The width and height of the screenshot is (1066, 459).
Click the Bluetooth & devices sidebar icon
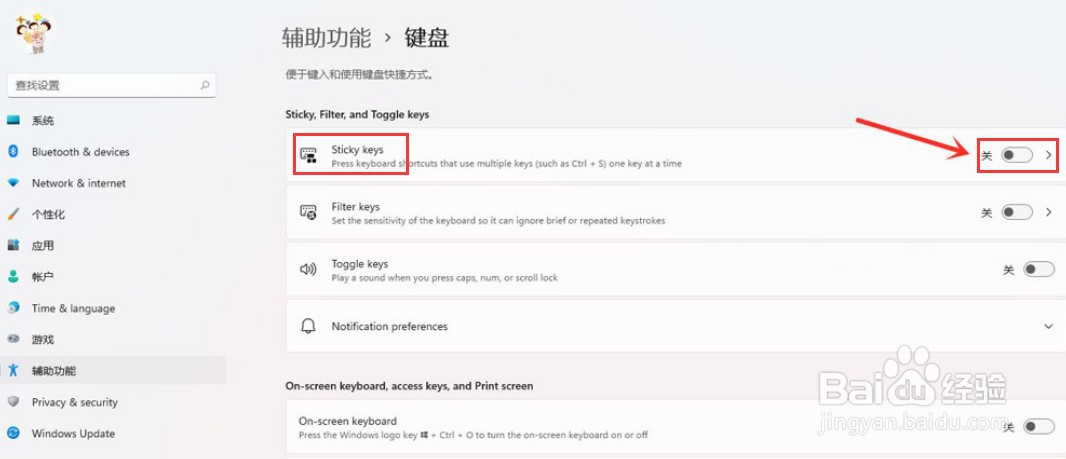tap(13, 152)
